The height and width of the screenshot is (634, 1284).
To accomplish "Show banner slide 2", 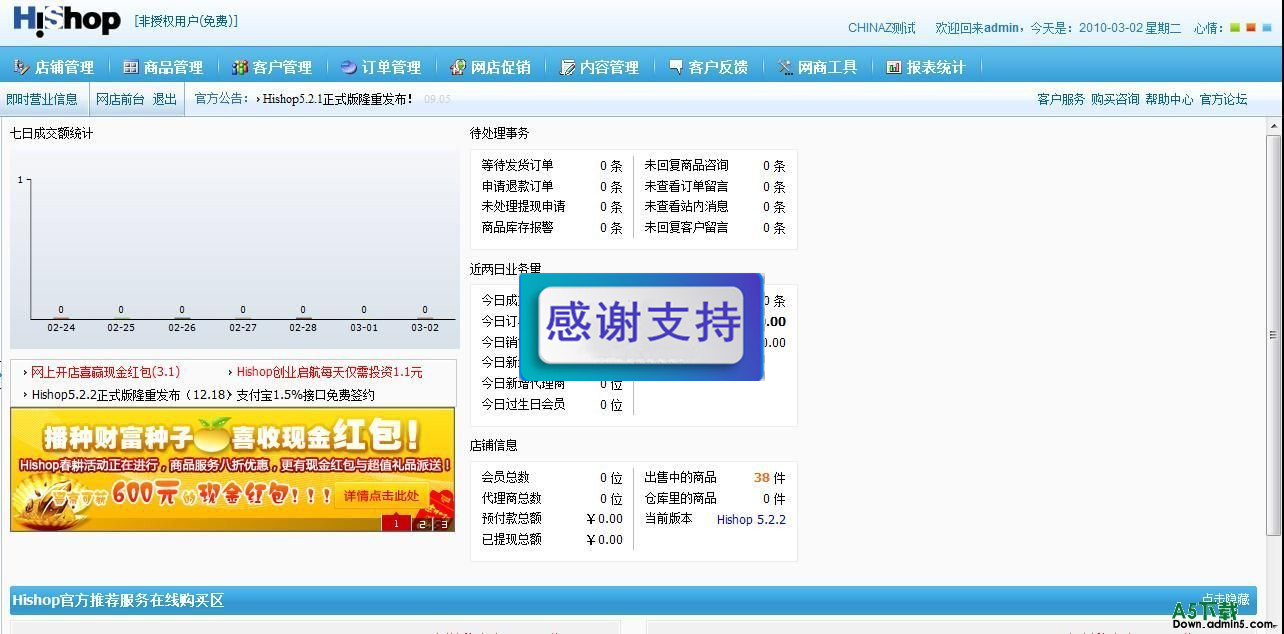I will click(421, 523).
